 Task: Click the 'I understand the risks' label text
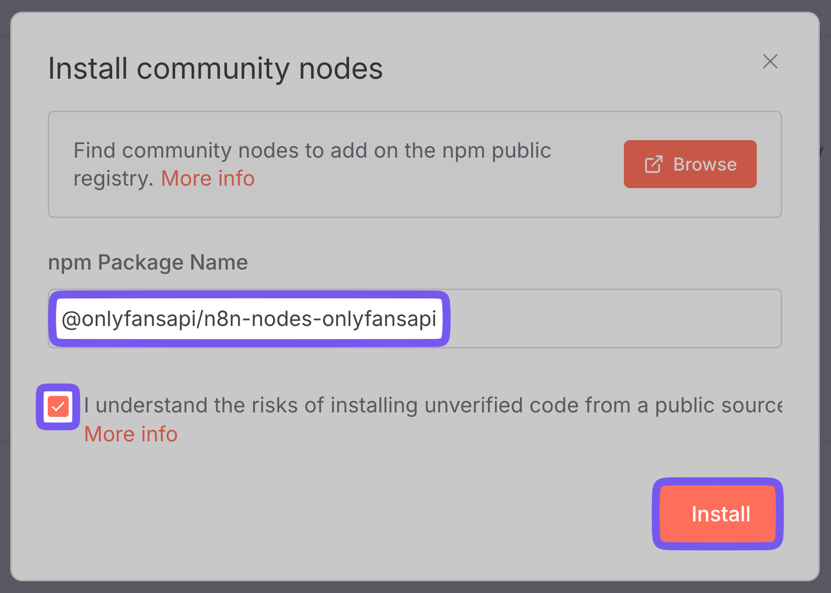pyautogui.click(x=300, y=406)
